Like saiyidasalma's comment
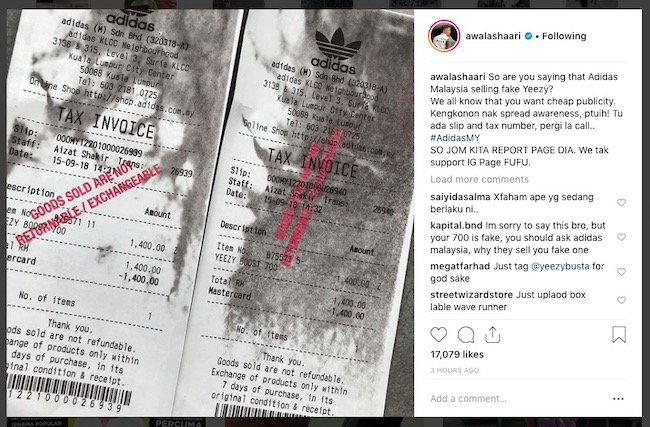650x427 pixels. coord(621,203)
